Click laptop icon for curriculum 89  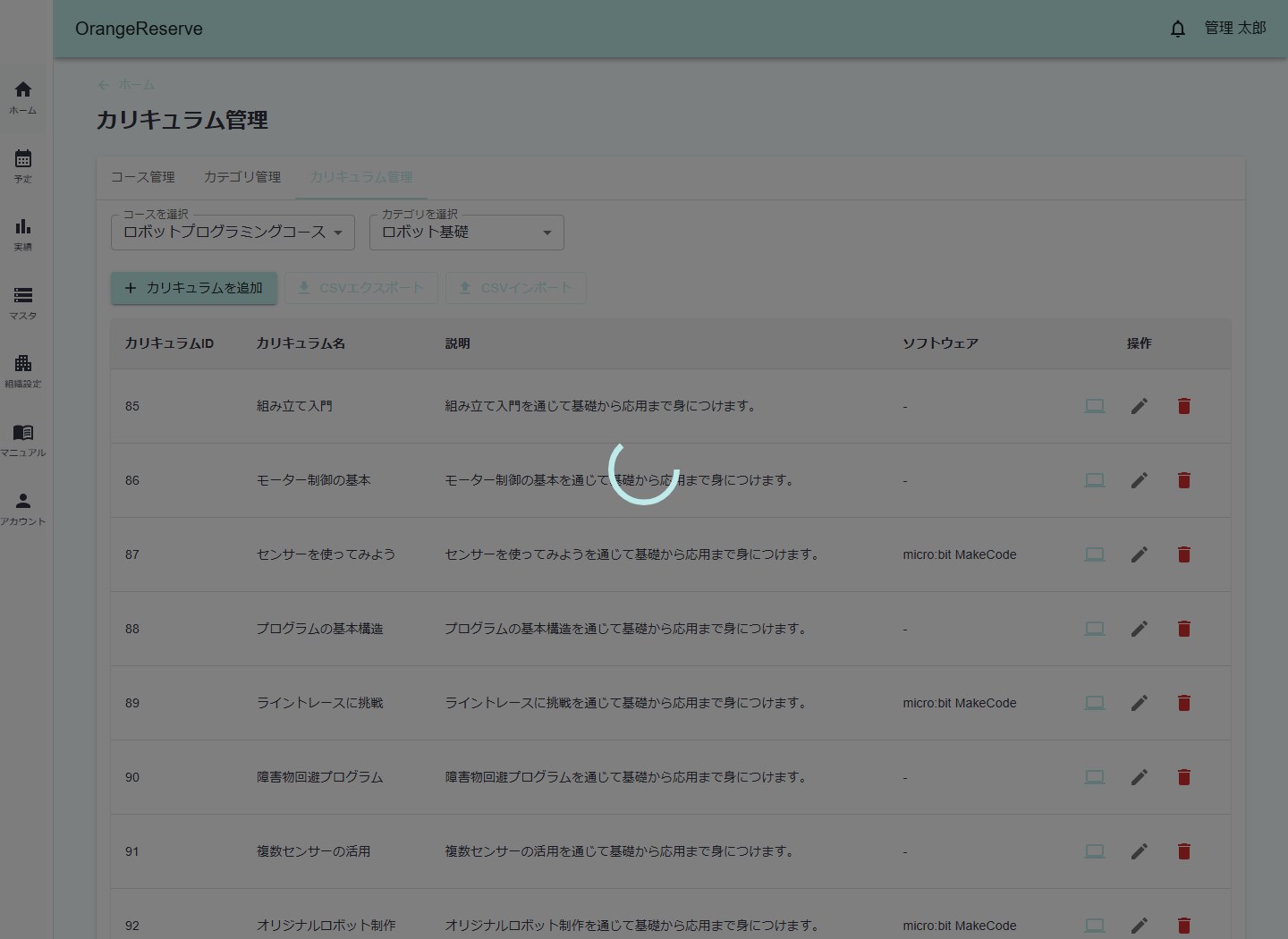[1094, 703]
